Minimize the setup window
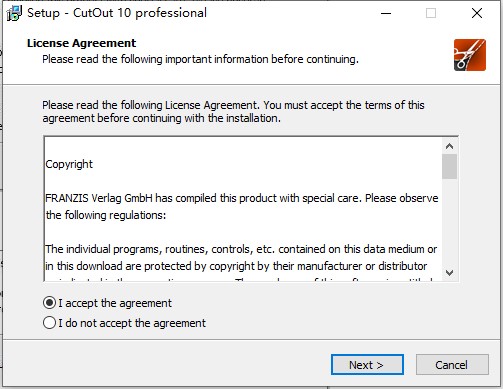 click(386, 13)
